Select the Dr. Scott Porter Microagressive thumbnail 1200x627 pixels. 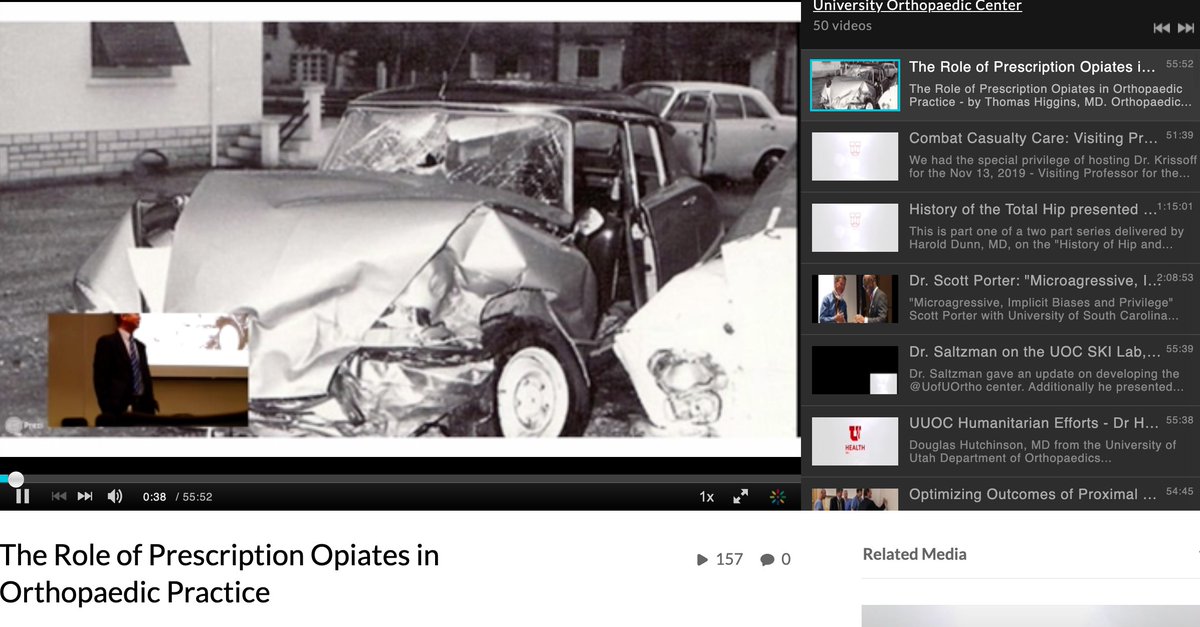855,298
